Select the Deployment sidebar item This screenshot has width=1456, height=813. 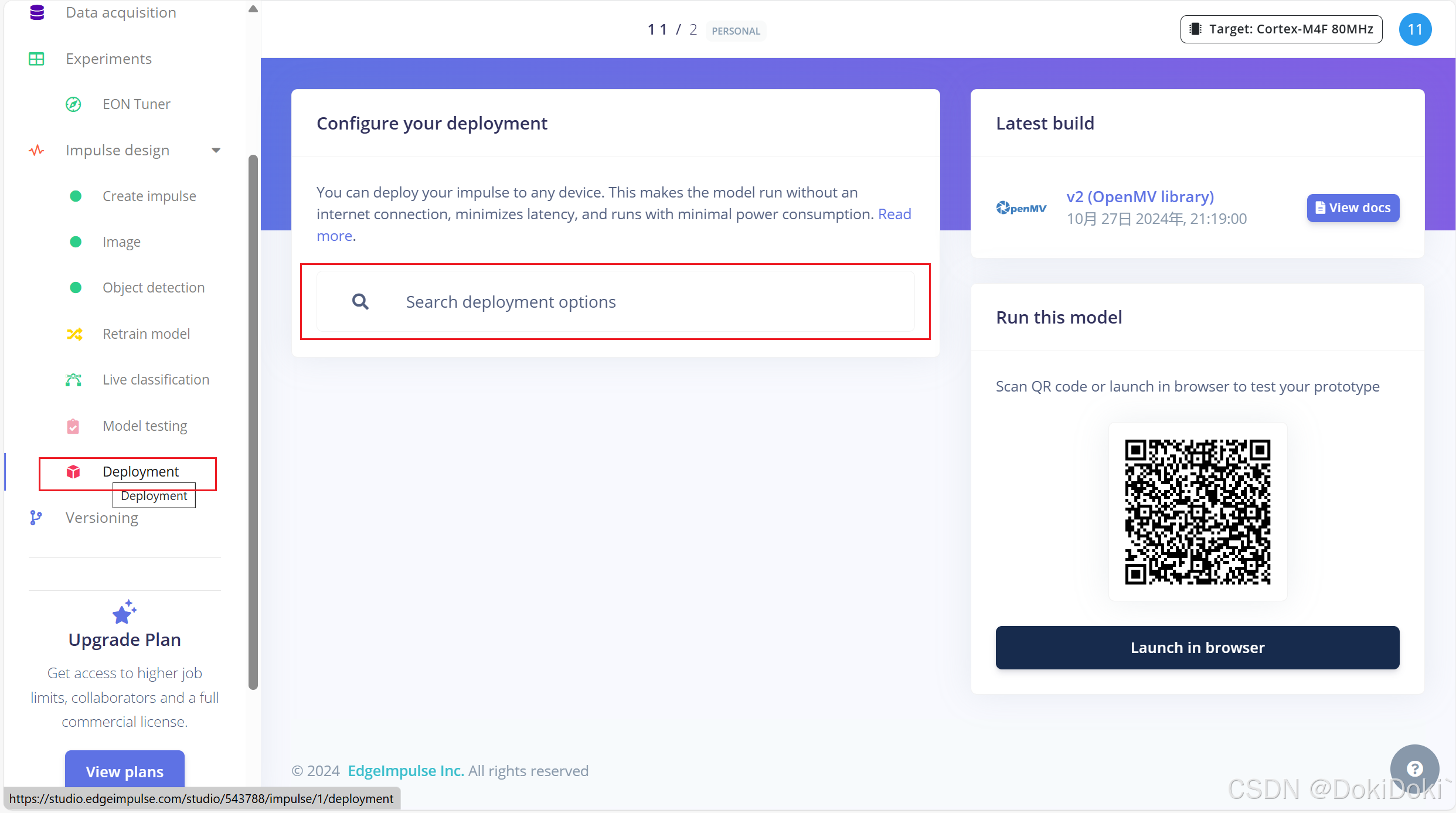click(140, 472)
